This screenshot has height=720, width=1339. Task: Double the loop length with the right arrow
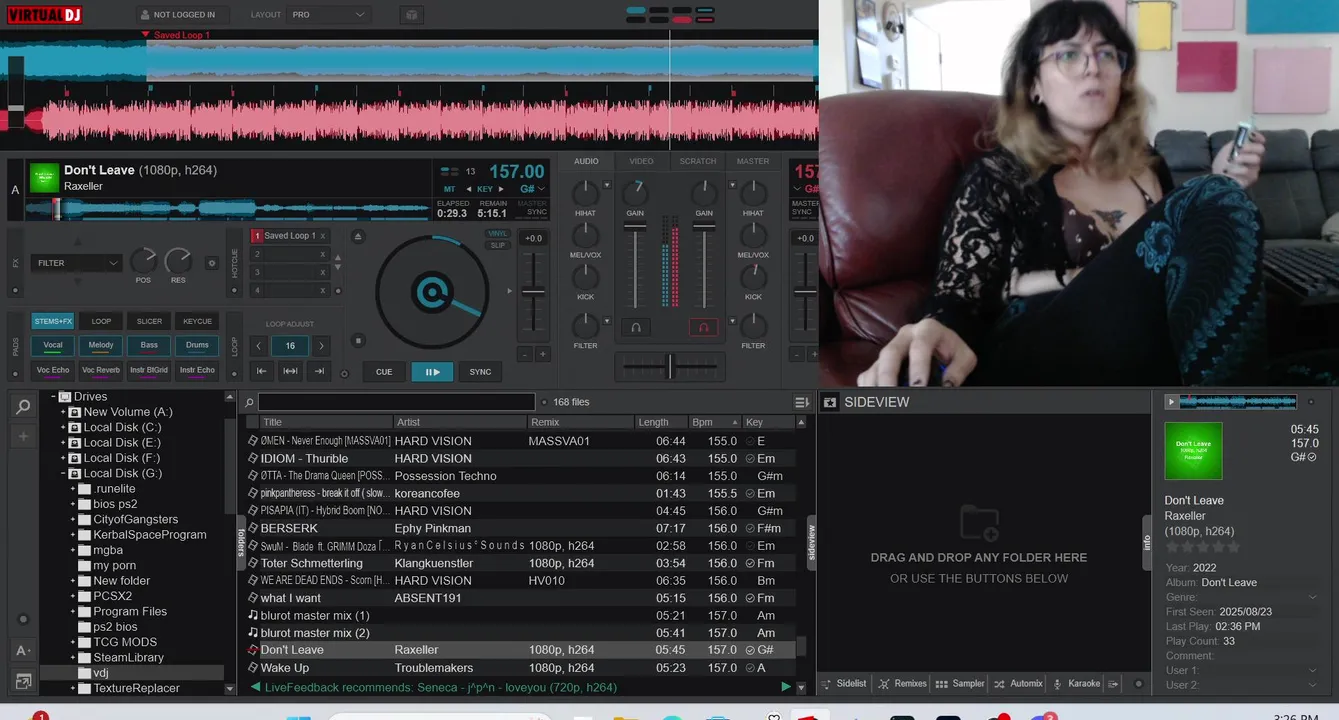[x=321, y=346]
